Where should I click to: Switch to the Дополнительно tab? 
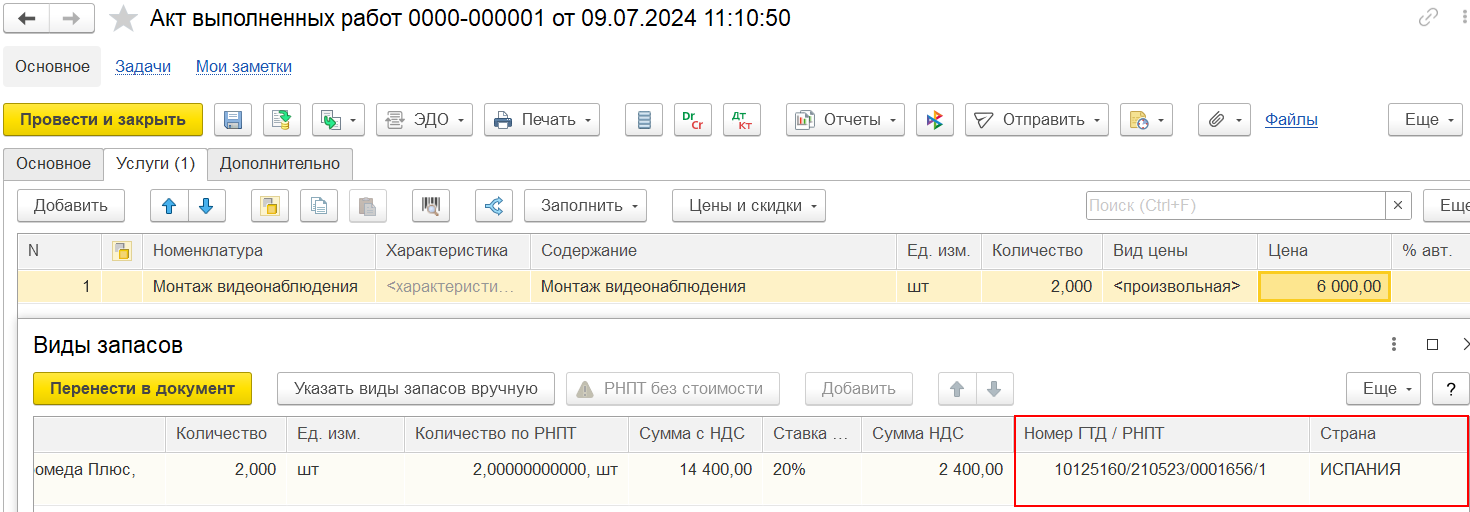click(x=280, y=163)
